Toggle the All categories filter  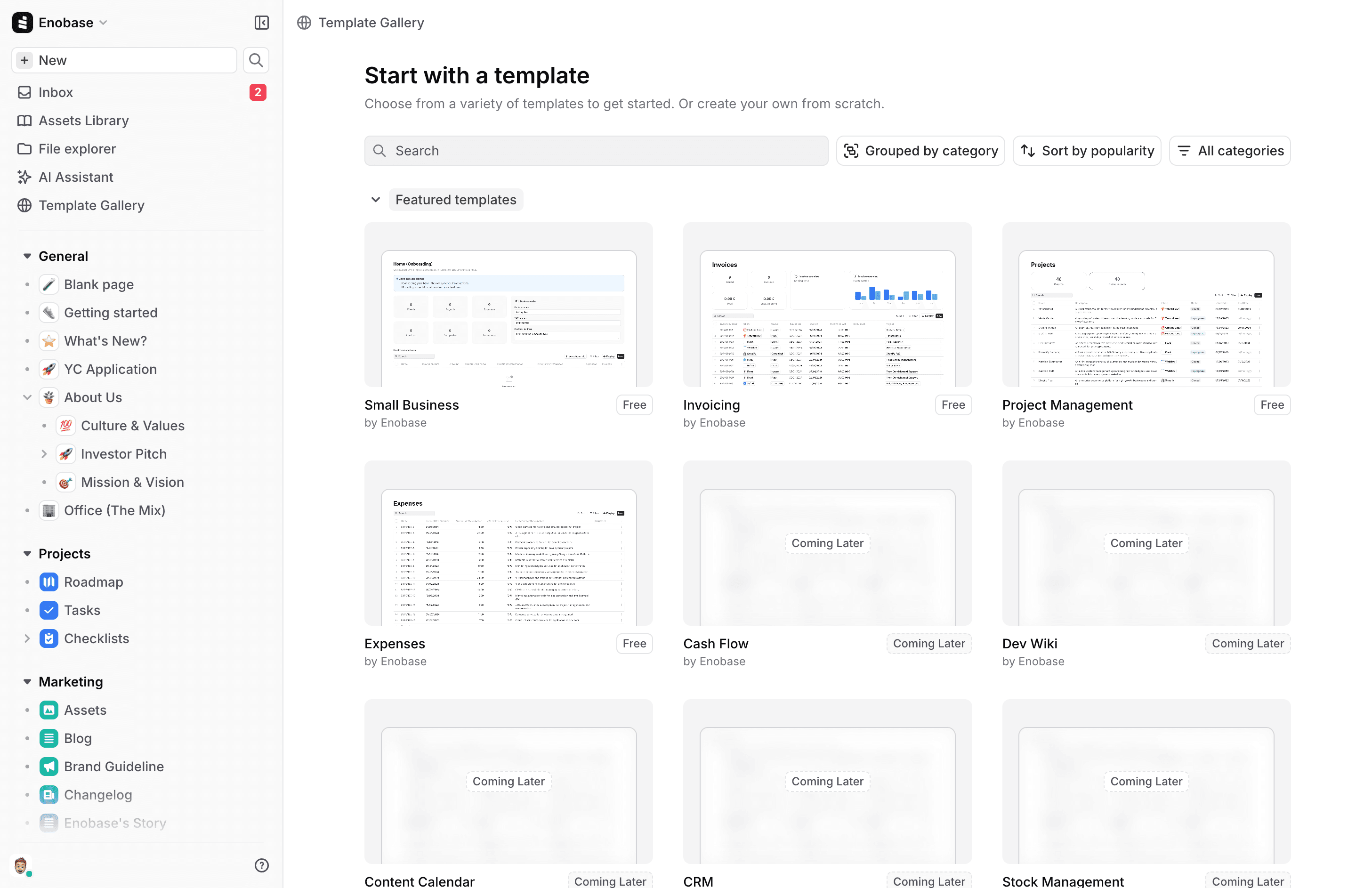(x=1230, y=151)
